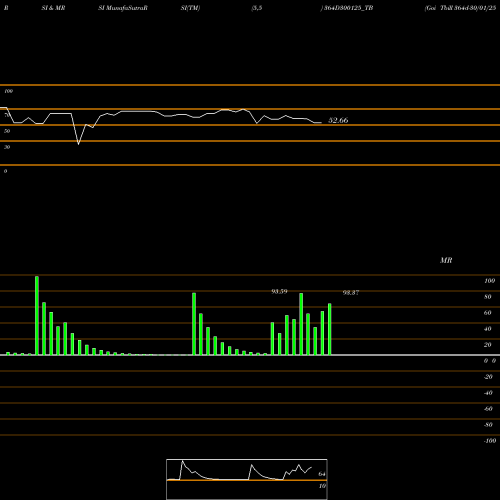Click the 80 label on MR right axis
The height and width of the screenshot is (500, 500).
pyautogui.click(x=488, y=297)
